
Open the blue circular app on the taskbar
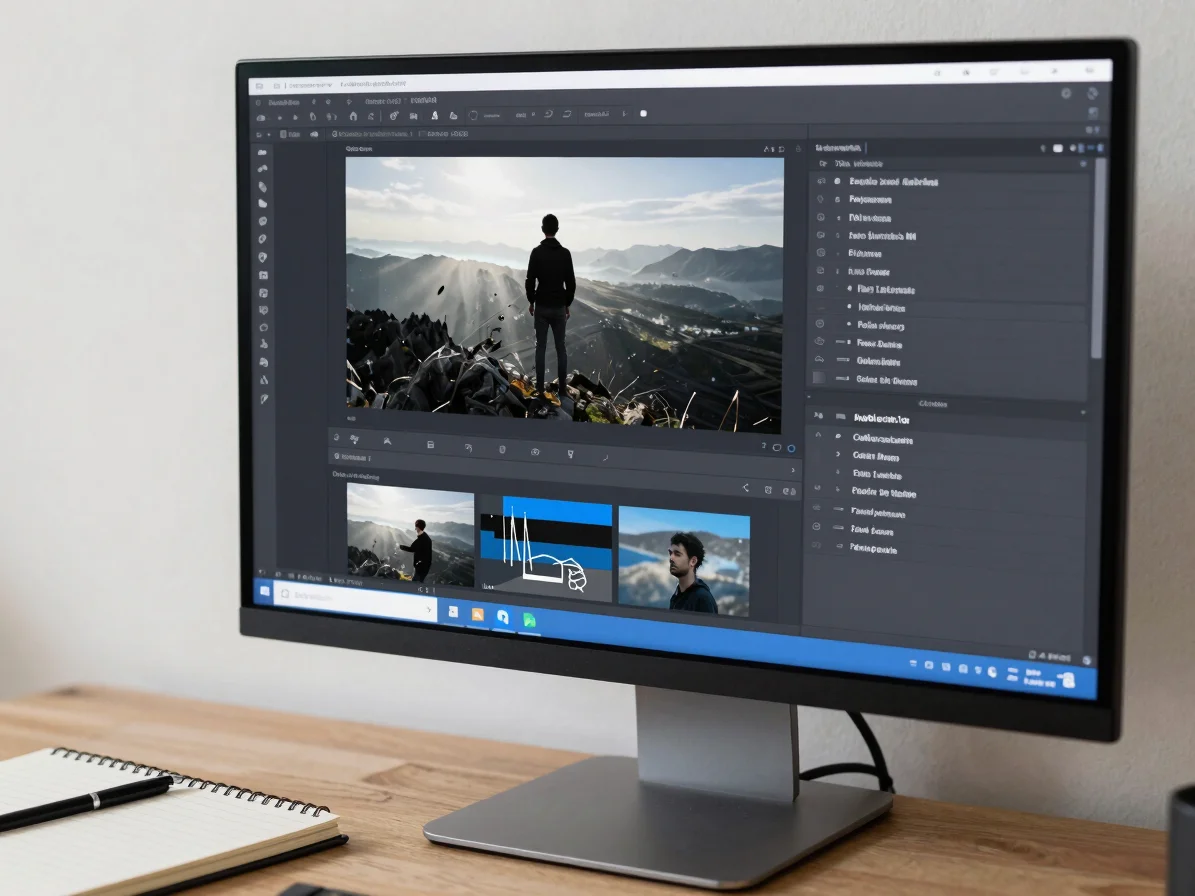point(503,617)
